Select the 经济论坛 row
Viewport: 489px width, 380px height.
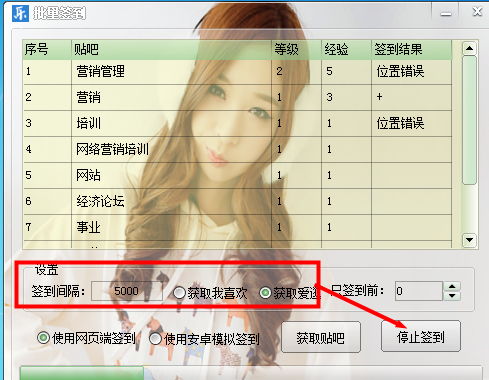click(237, 201)
